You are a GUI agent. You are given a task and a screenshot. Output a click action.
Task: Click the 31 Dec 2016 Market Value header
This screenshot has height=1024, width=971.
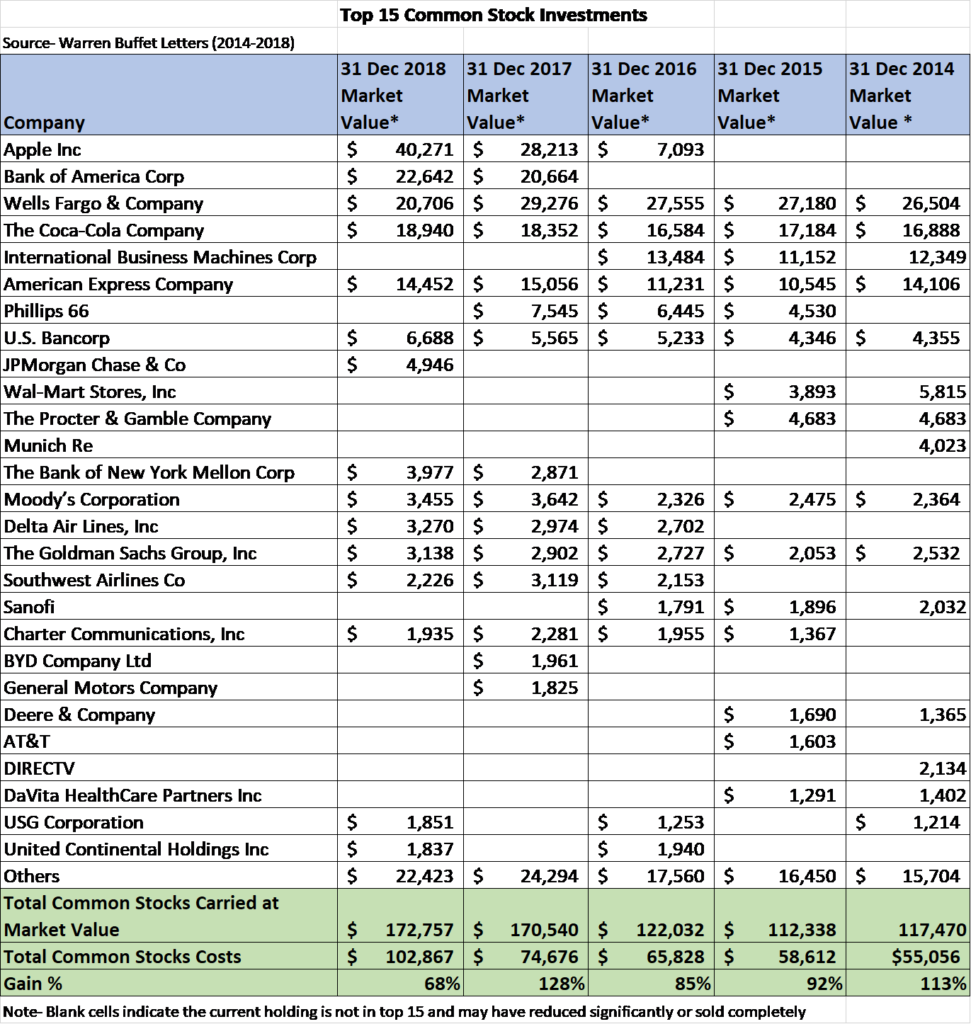[x=650, y=95]
